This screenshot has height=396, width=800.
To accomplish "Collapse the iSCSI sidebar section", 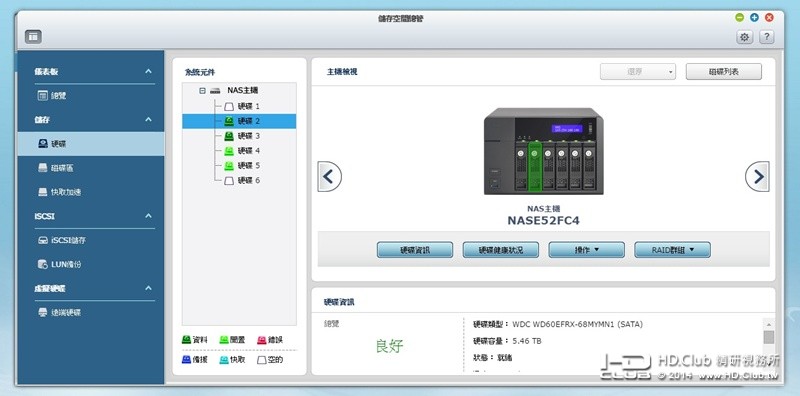I will point(148,216).
